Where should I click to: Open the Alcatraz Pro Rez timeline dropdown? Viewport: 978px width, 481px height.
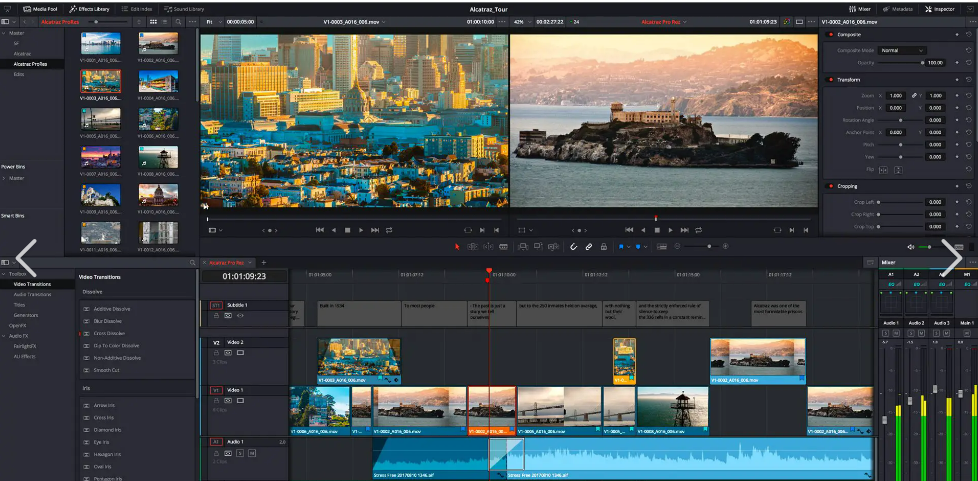pos(664,22)
